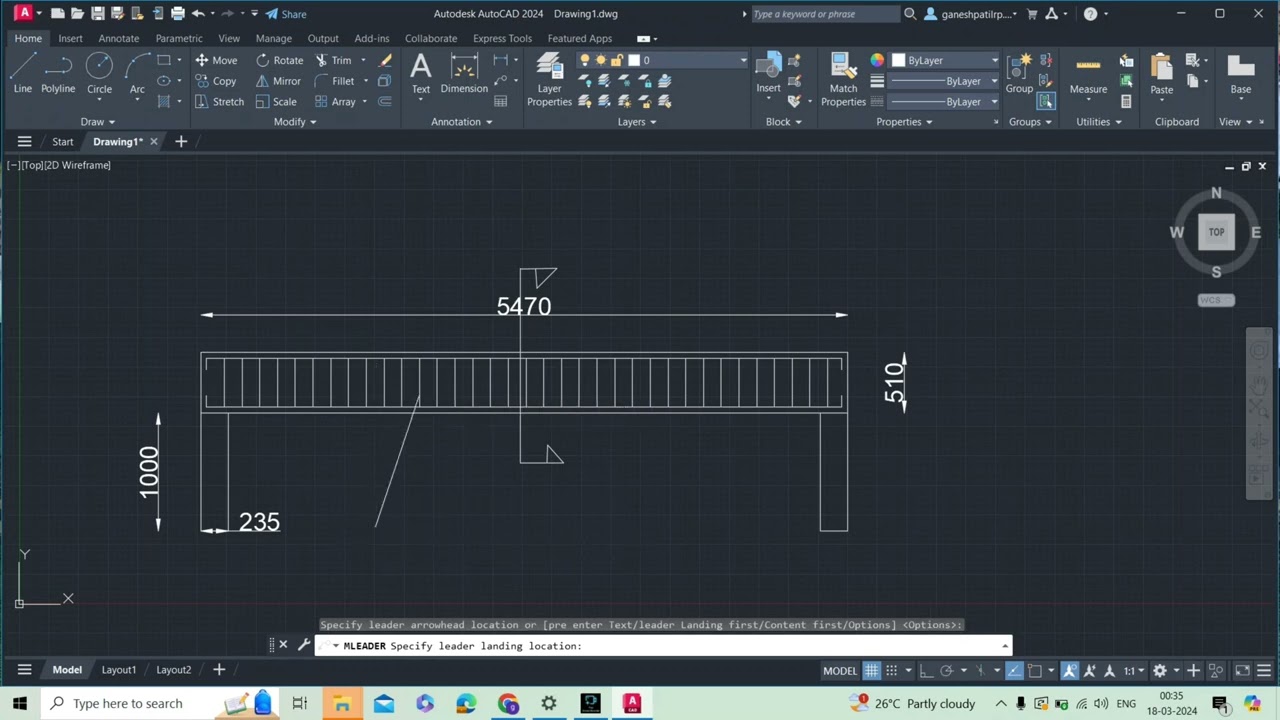1280x720 pixels.
Task: Open the Parametric ribbon tab
Action: [x=178, y=38]
